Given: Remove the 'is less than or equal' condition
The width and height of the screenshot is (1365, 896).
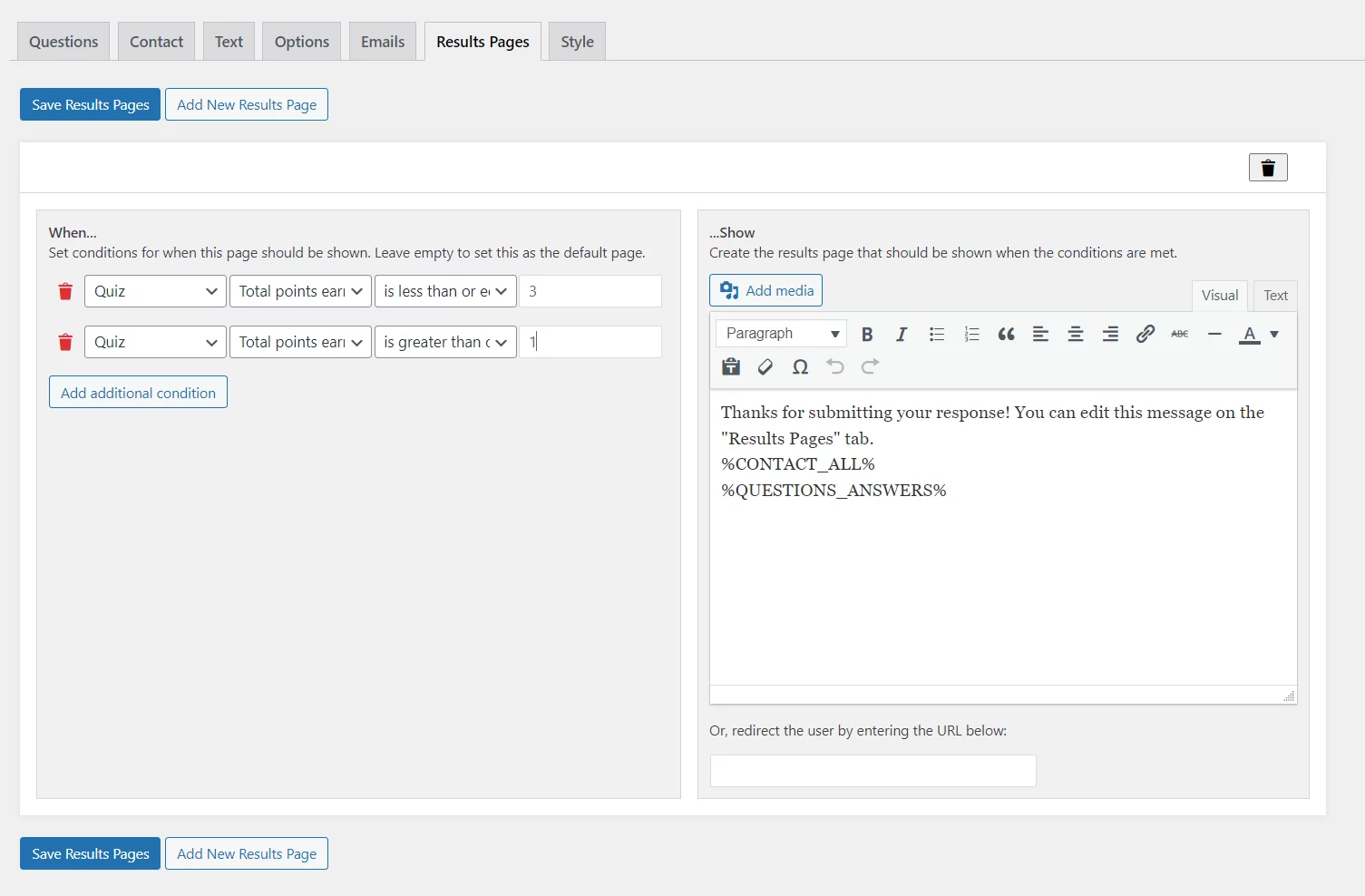Looking at the screenshot, I should [65, 291].
